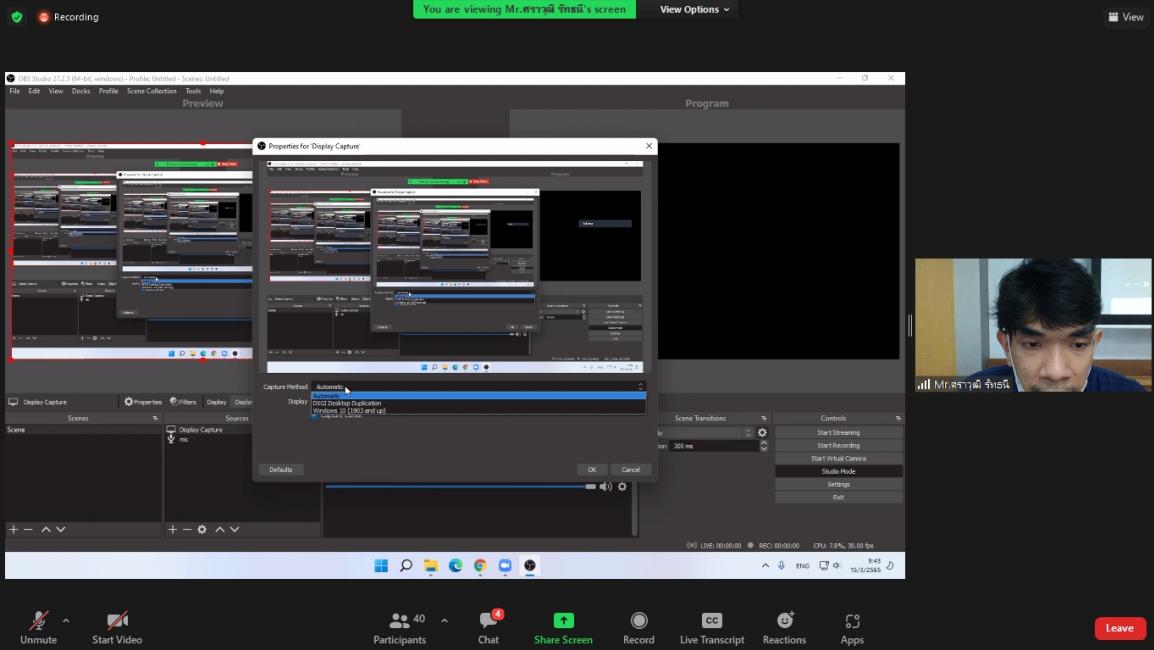Open the Zoom Chat panel
The image size is (1154, 650).
489,628
